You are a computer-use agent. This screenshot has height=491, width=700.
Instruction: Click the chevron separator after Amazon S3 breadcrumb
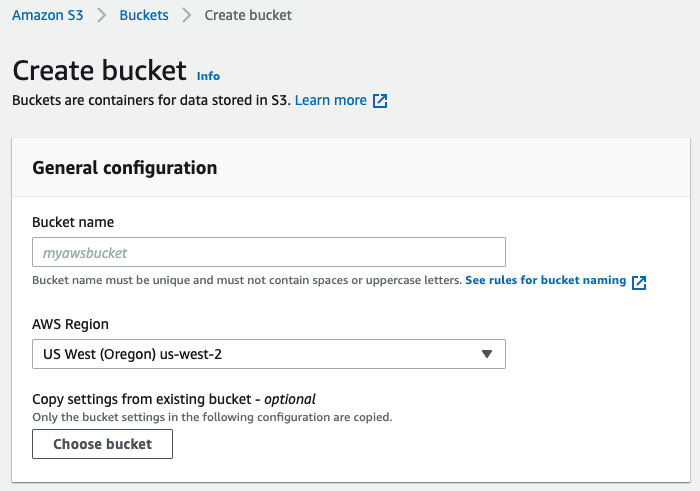[x=102, y=15]
